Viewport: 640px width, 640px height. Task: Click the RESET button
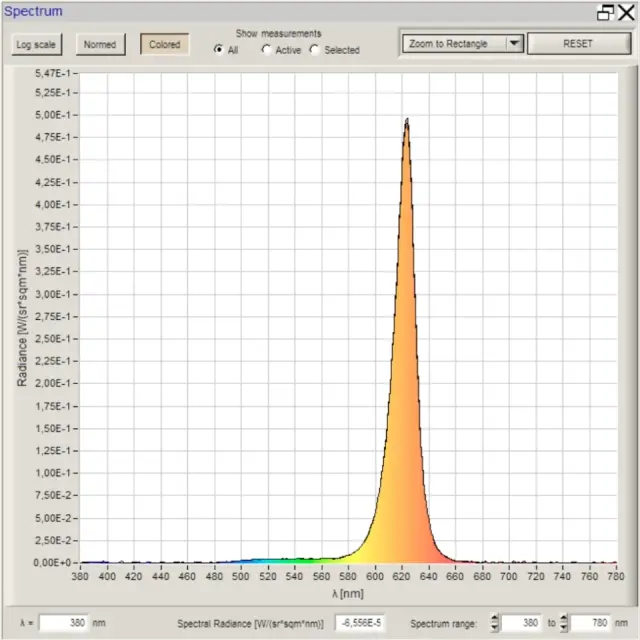579,44
